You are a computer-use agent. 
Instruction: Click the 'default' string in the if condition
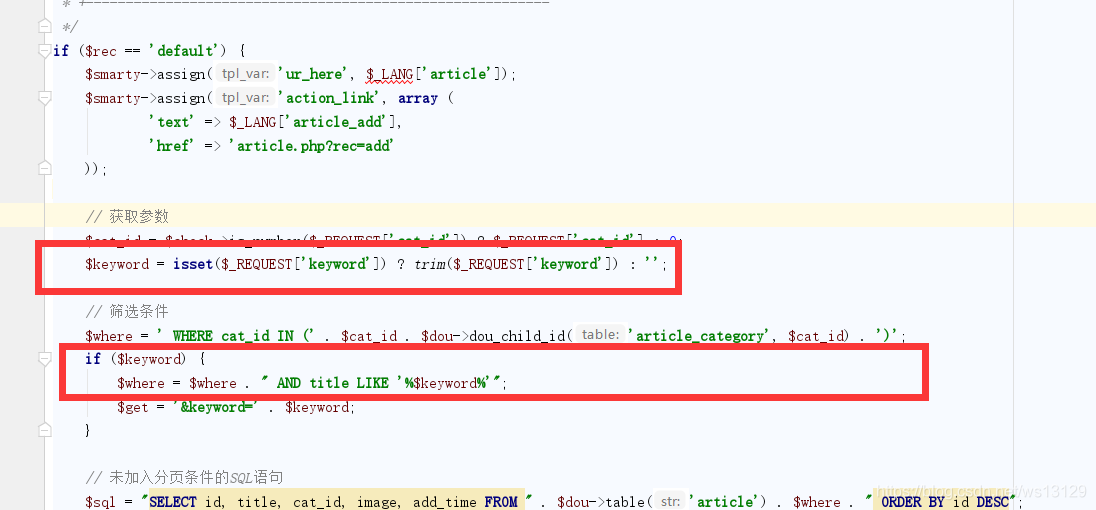(x=186, y=50)
